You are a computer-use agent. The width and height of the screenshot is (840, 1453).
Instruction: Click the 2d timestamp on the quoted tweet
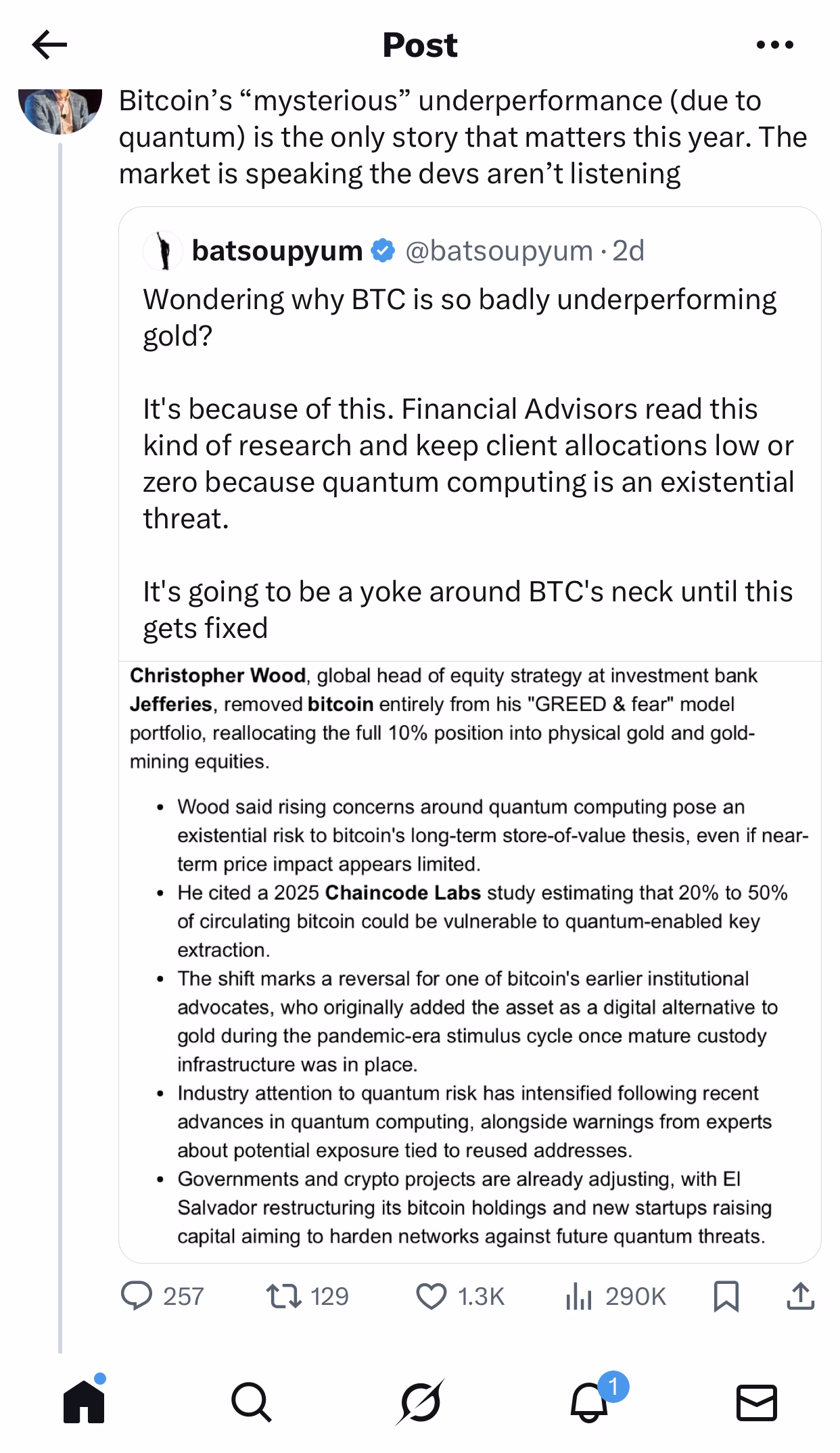628,251
